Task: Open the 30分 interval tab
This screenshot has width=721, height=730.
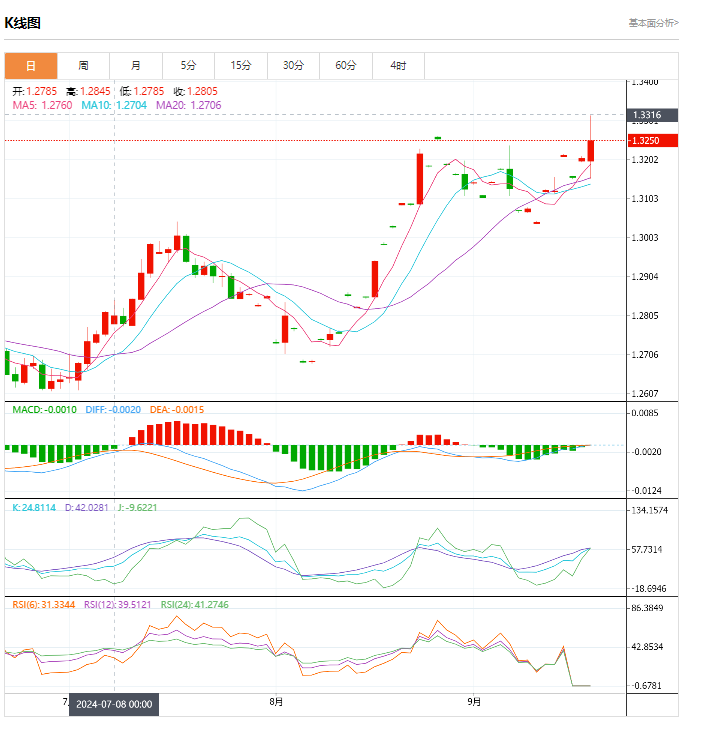Action: pyautogui.click(x=293, y=66)
